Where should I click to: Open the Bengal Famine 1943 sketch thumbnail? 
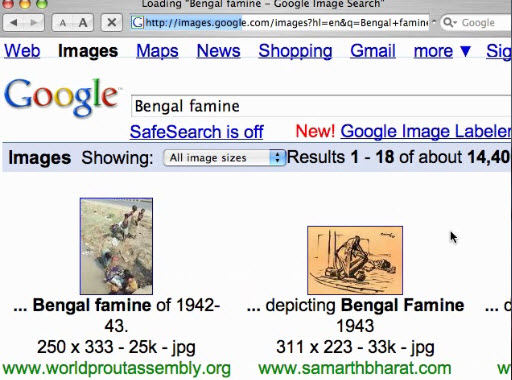click(355, 260)
